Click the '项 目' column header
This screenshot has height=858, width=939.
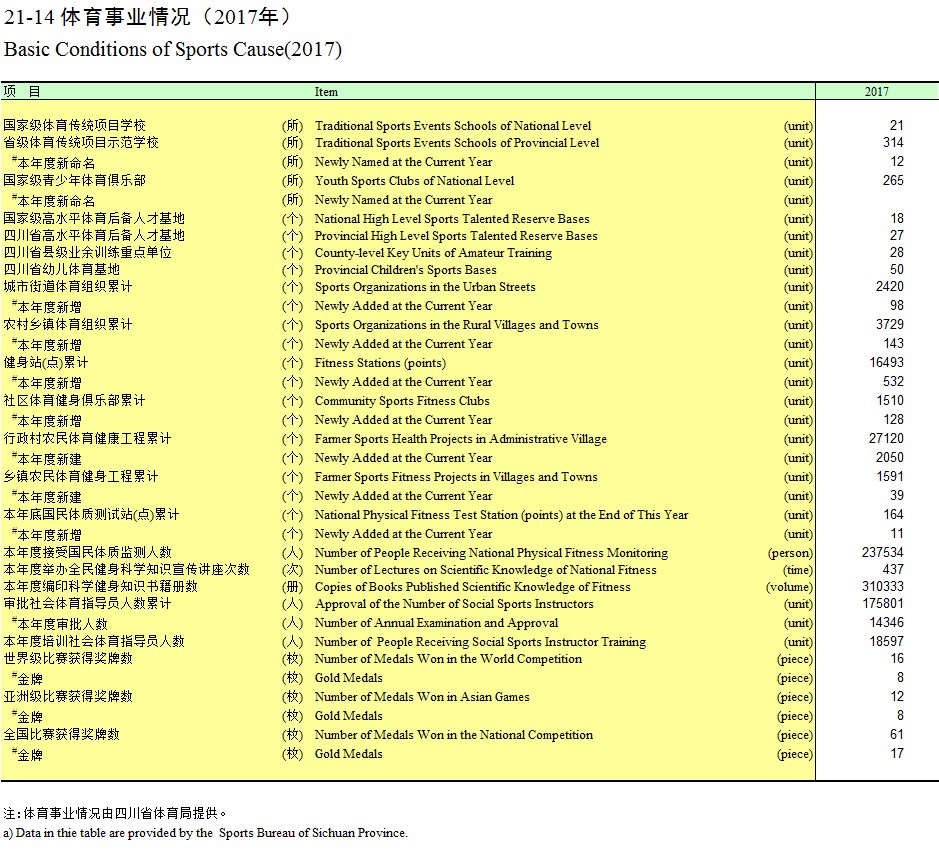pyautogui.click(x=22, y=92)
